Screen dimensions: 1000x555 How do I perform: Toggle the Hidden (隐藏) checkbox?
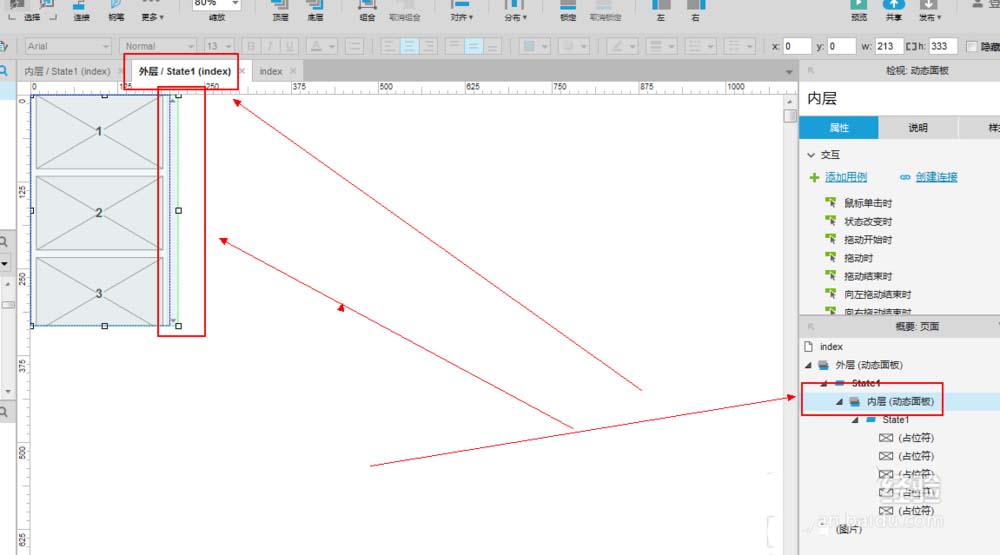tap(972, 46)
